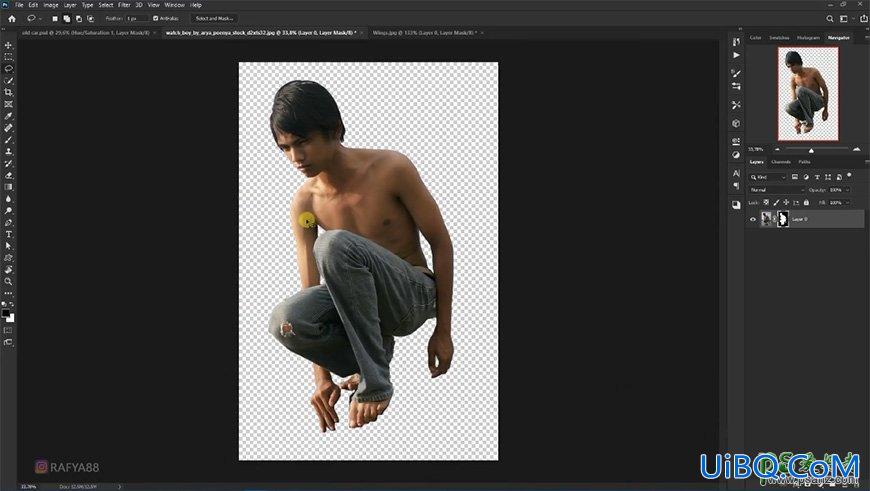Screen dimensions: 870x491
Task: Hide Layer 0 with the eye icon
Action: coord(753,219)
